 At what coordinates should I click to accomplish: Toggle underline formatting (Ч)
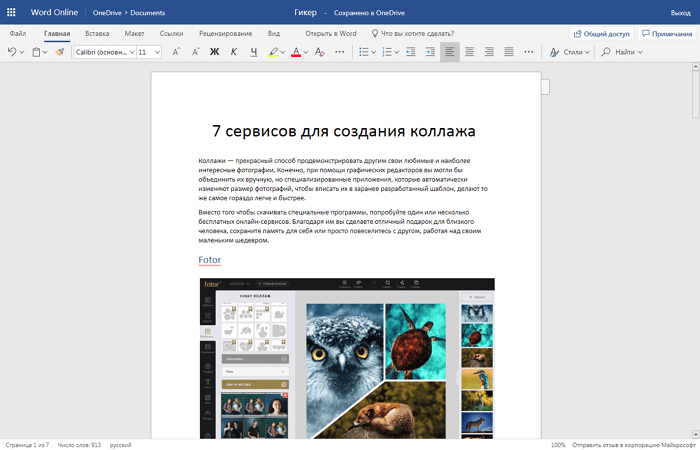254,51
